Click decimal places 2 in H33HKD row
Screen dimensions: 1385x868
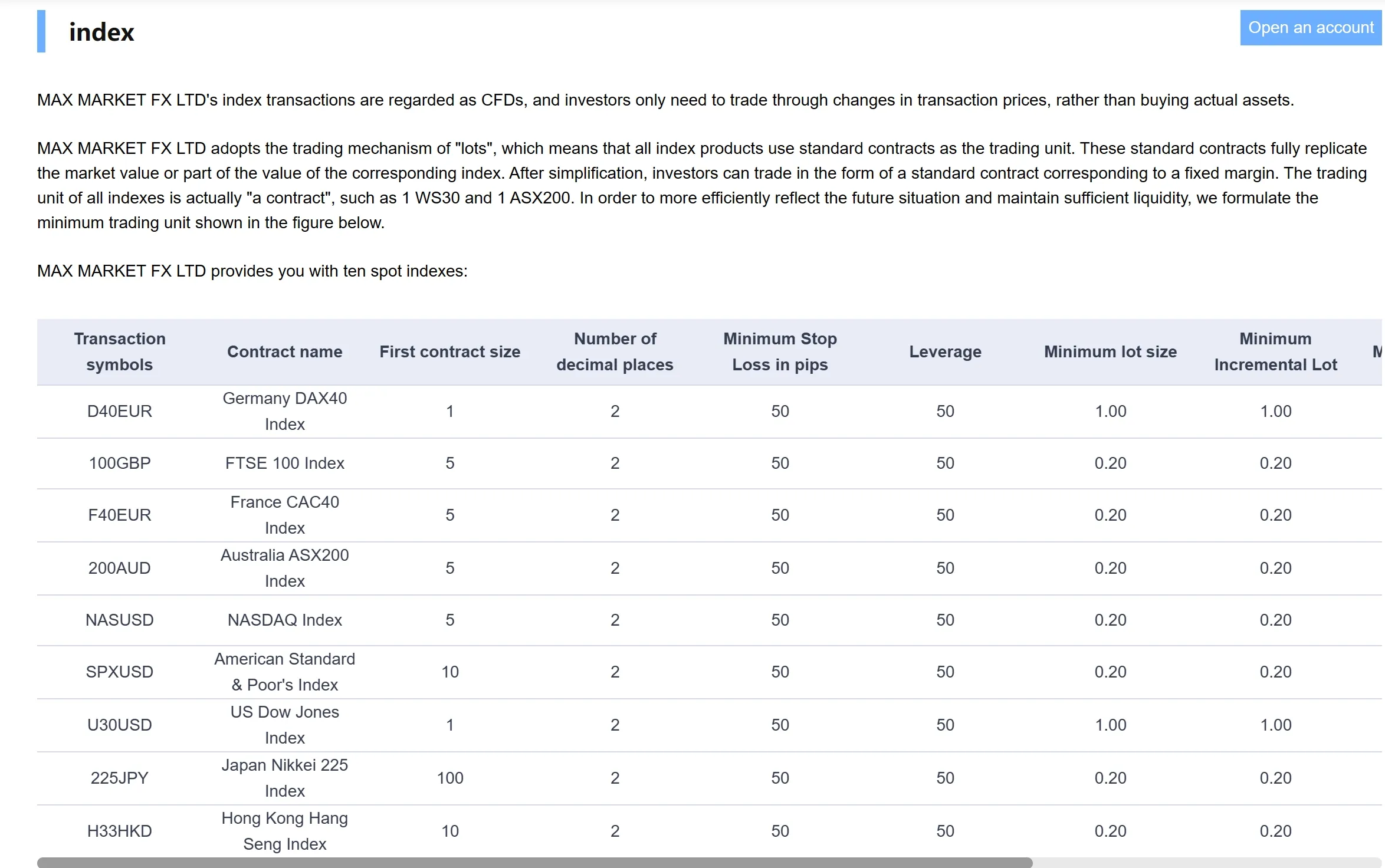615,831
